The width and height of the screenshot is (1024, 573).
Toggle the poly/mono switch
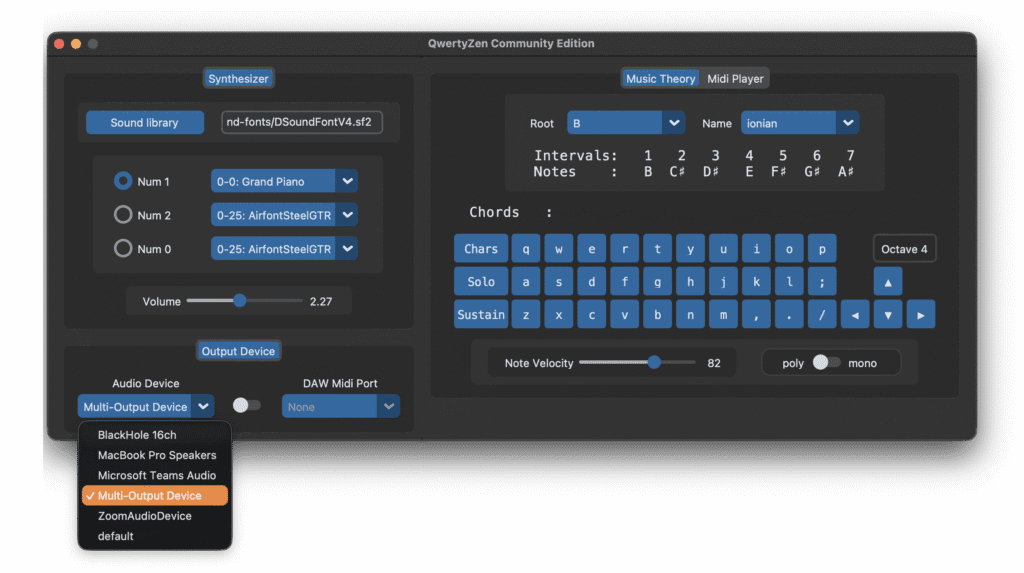825,363
